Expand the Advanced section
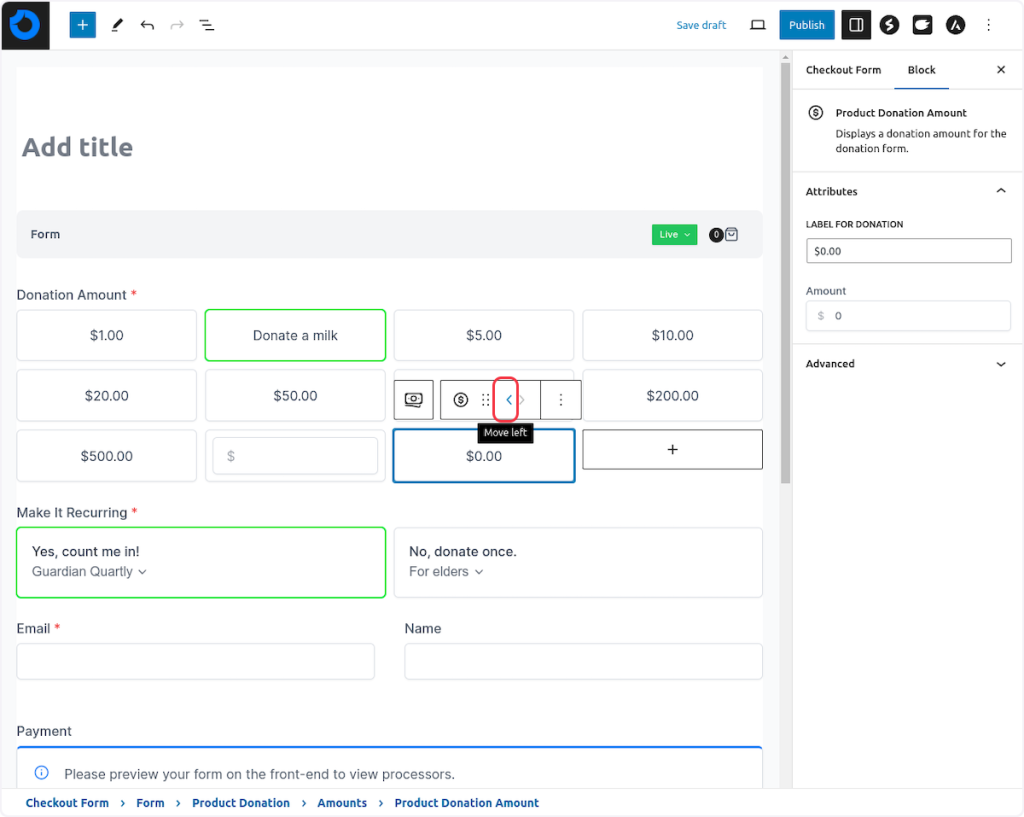The height and width of the screenshot is (817, 1024). [907, 364]
